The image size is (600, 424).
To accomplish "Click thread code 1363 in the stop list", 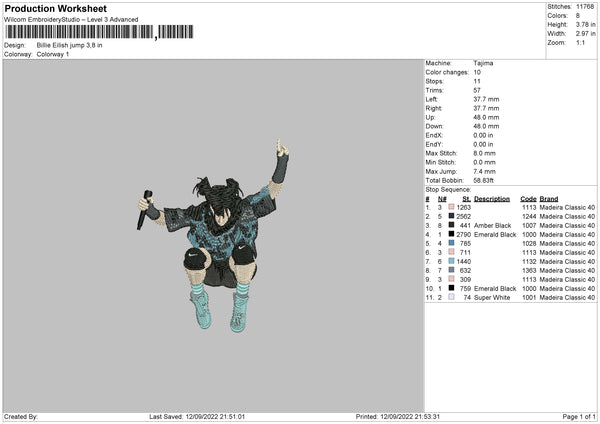I will click(529, 270).
